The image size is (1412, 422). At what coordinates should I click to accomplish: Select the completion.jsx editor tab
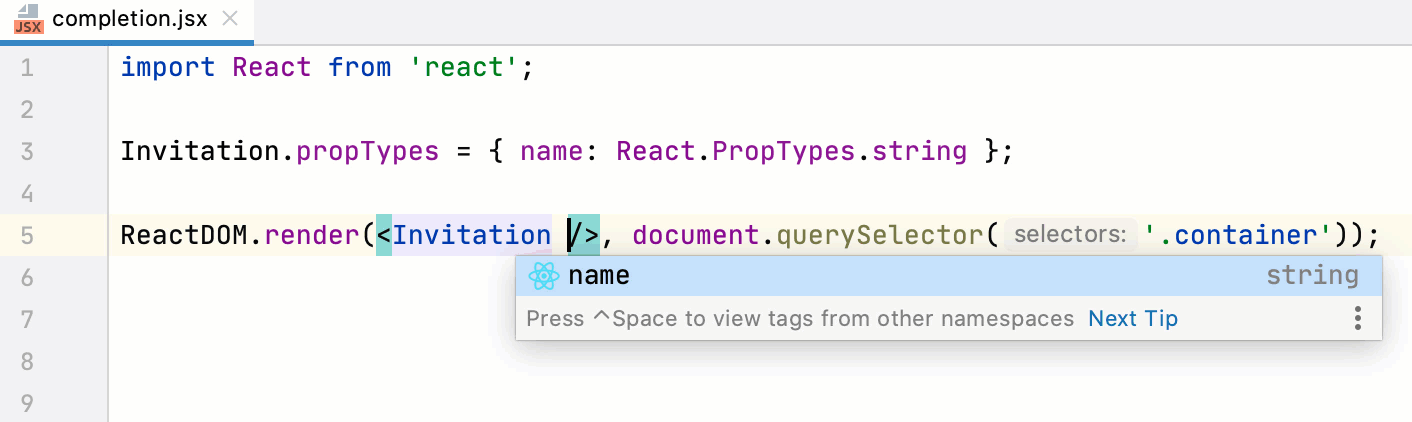[x=130, y=19]
